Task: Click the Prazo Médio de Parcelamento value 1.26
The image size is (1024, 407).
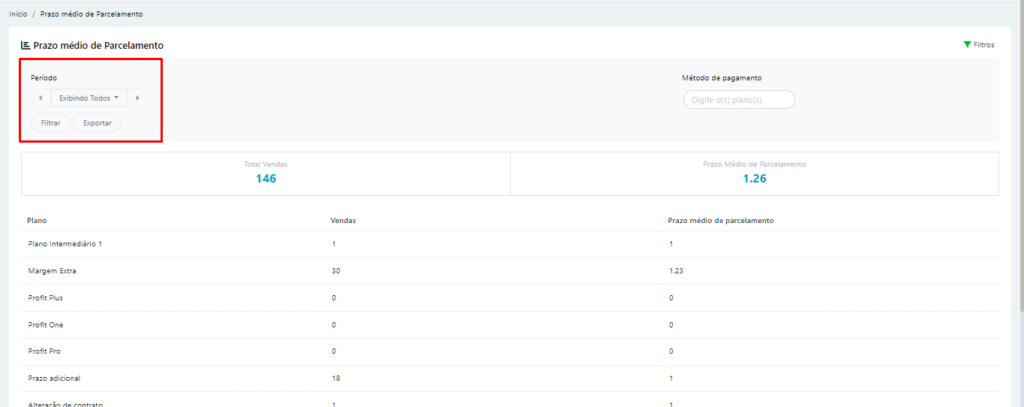Action: click(x=753, y=179)
